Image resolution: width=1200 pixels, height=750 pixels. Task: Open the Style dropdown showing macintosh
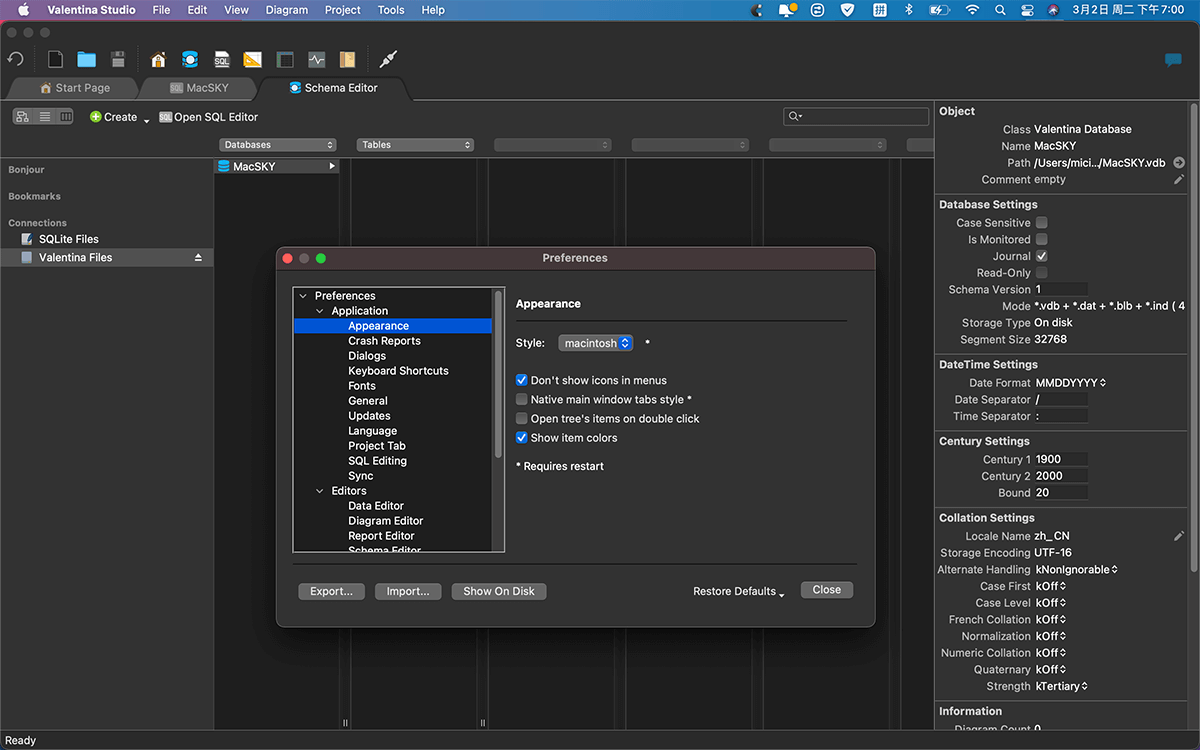click(596, 343)
